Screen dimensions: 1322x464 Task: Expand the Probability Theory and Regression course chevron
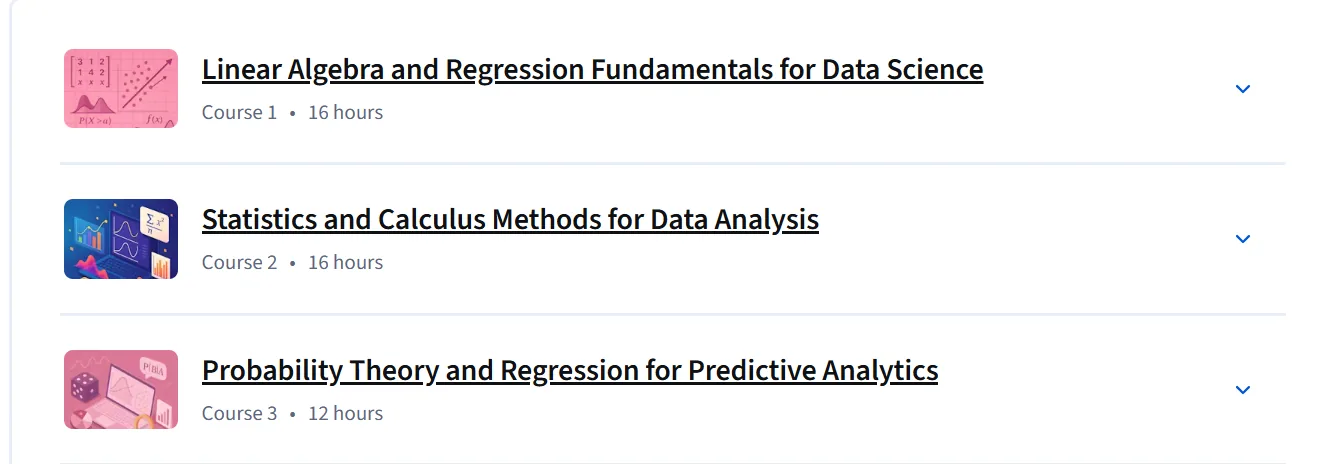(x=1243, y=390)
